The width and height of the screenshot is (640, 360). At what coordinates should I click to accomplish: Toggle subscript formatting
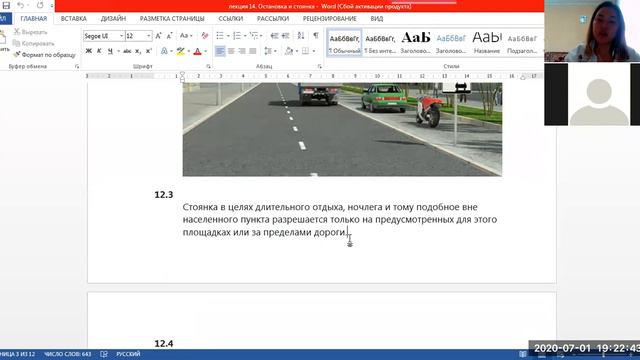click(138, 51)
